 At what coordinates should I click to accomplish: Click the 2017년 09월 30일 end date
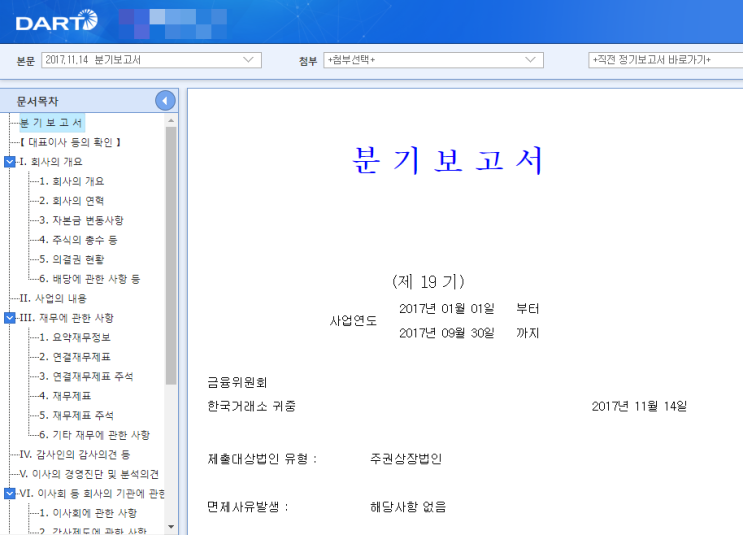coord(446,333)
